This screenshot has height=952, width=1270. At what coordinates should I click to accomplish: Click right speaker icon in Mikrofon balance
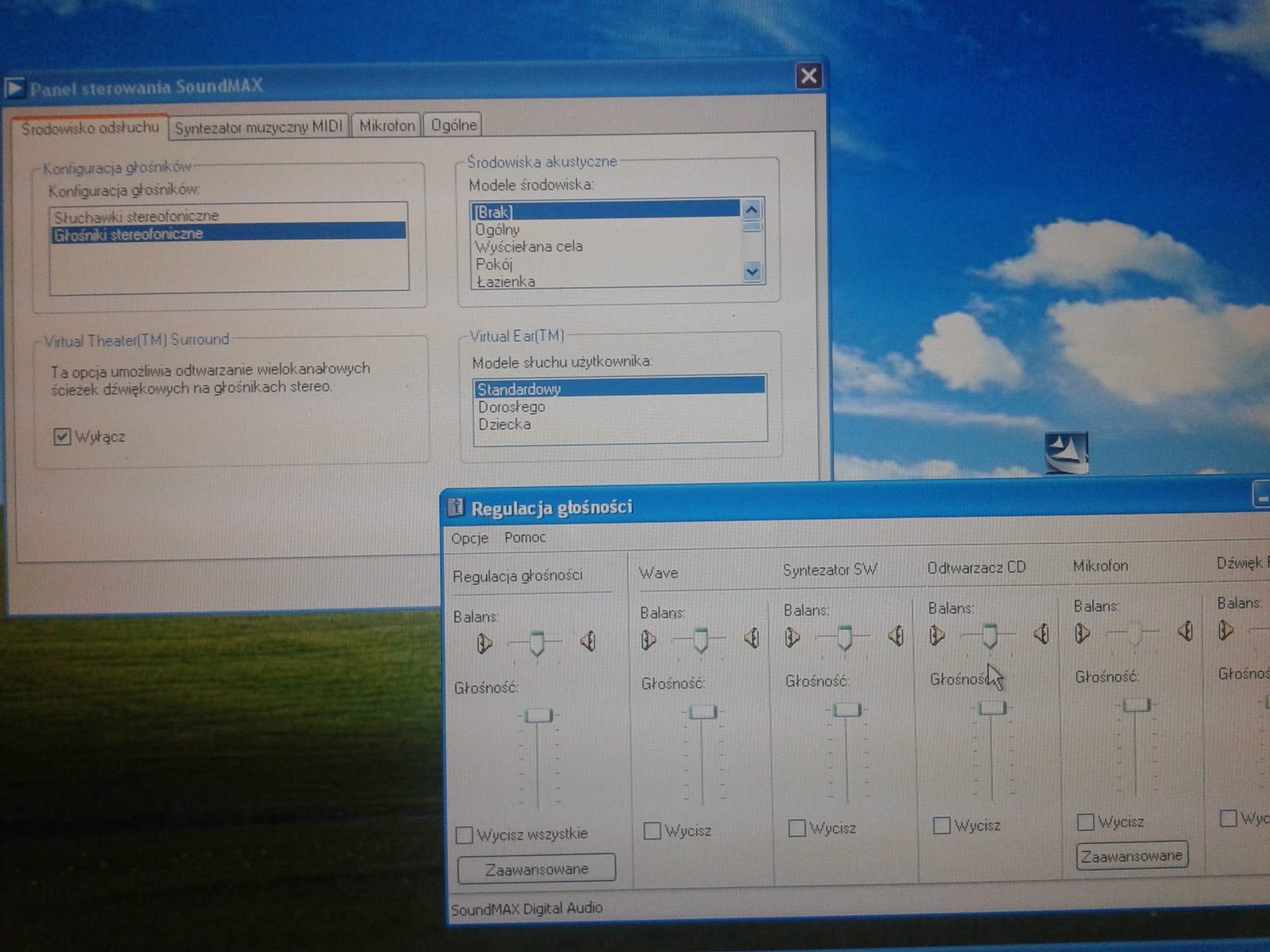1185,631
